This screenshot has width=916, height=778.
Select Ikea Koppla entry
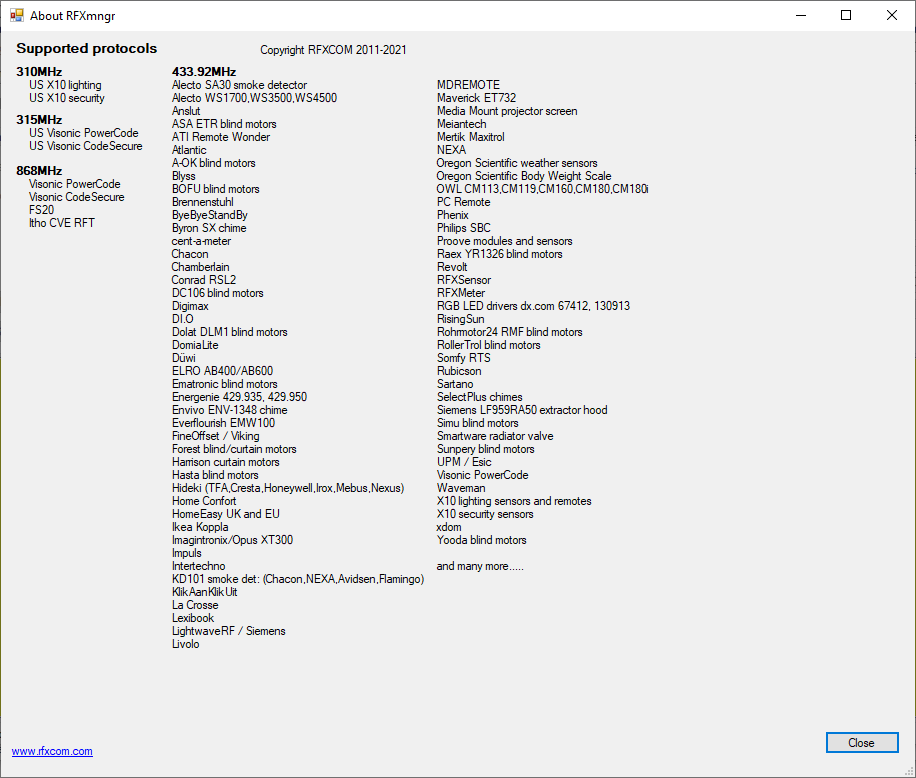pos(200,527)
